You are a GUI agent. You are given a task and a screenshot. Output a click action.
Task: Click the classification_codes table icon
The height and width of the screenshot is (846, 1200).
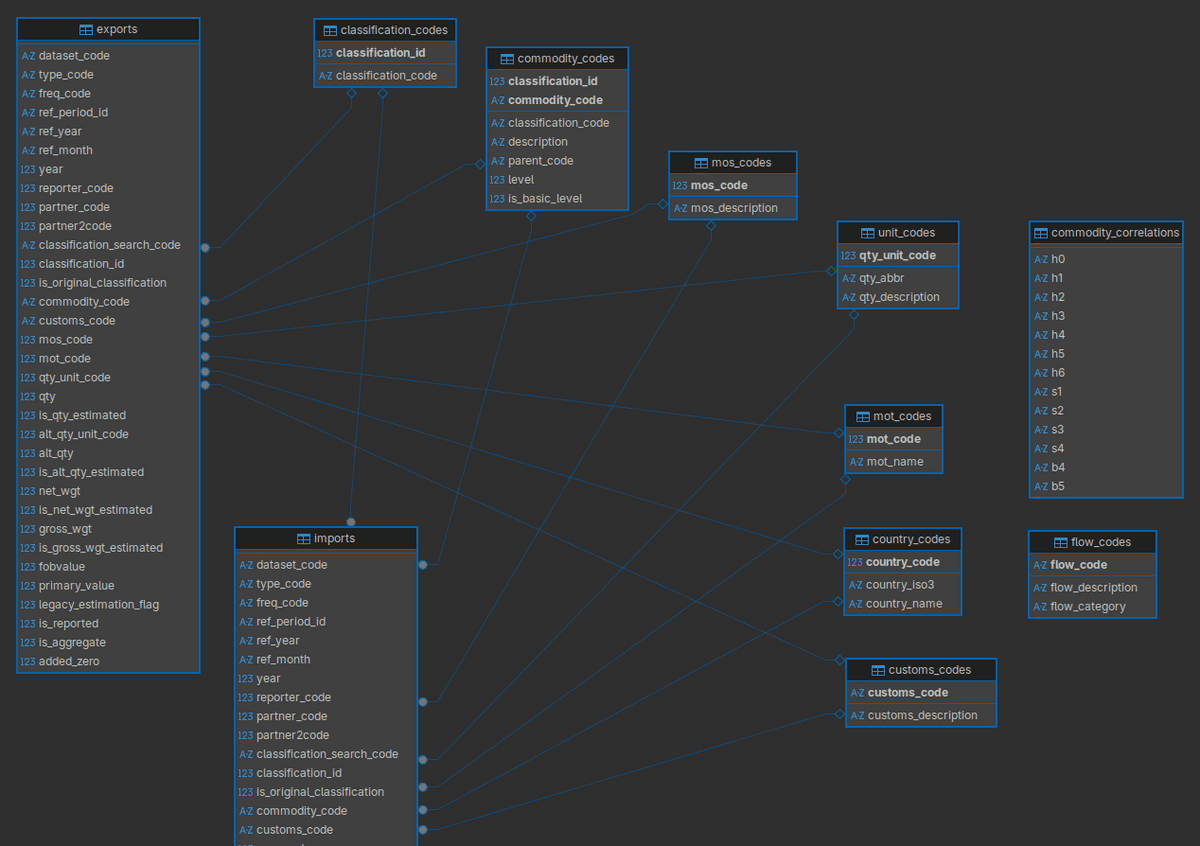coord(330,30)
